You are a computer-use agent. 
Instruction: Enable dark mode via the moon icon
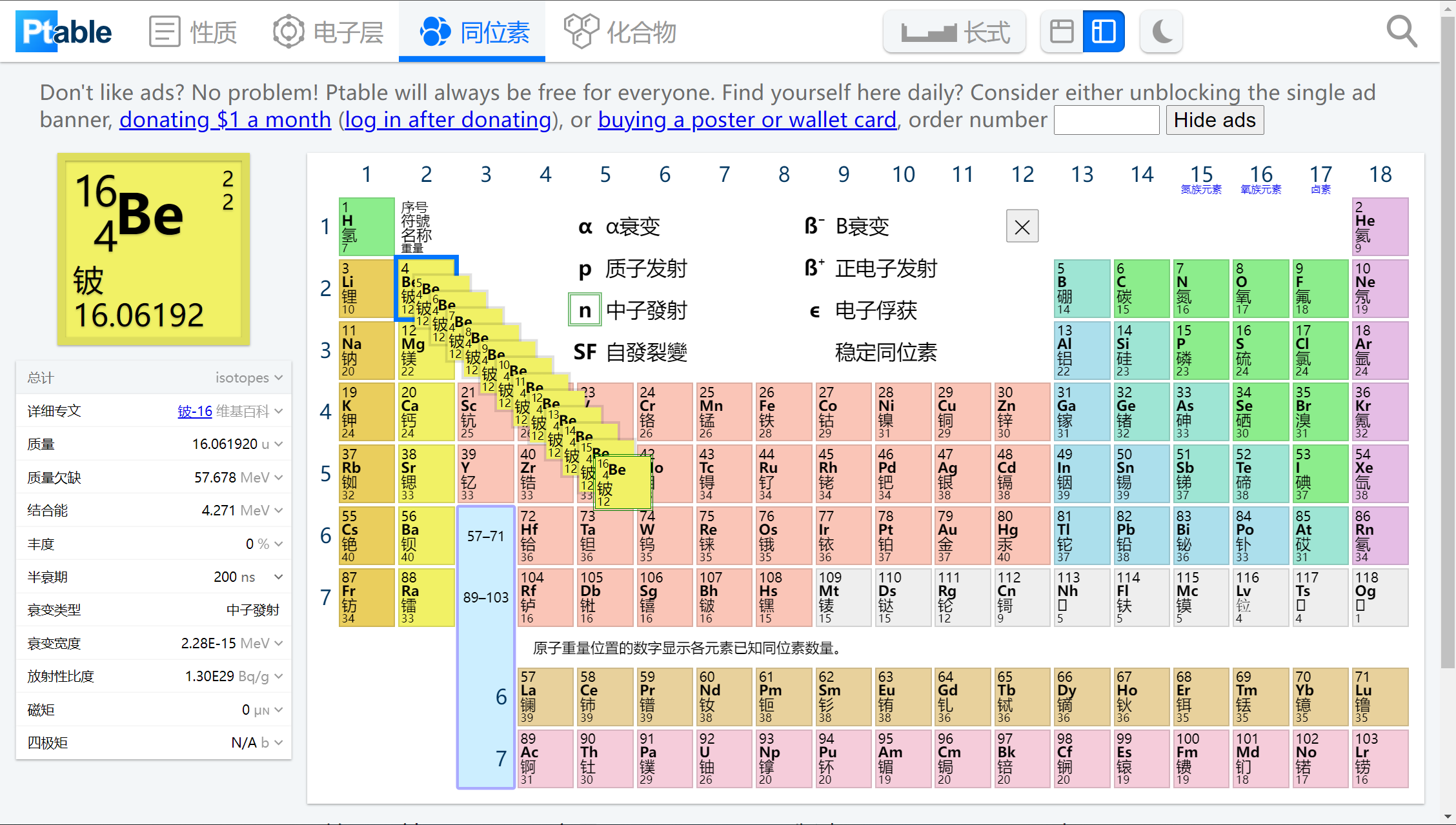(x=1160, y=30)
